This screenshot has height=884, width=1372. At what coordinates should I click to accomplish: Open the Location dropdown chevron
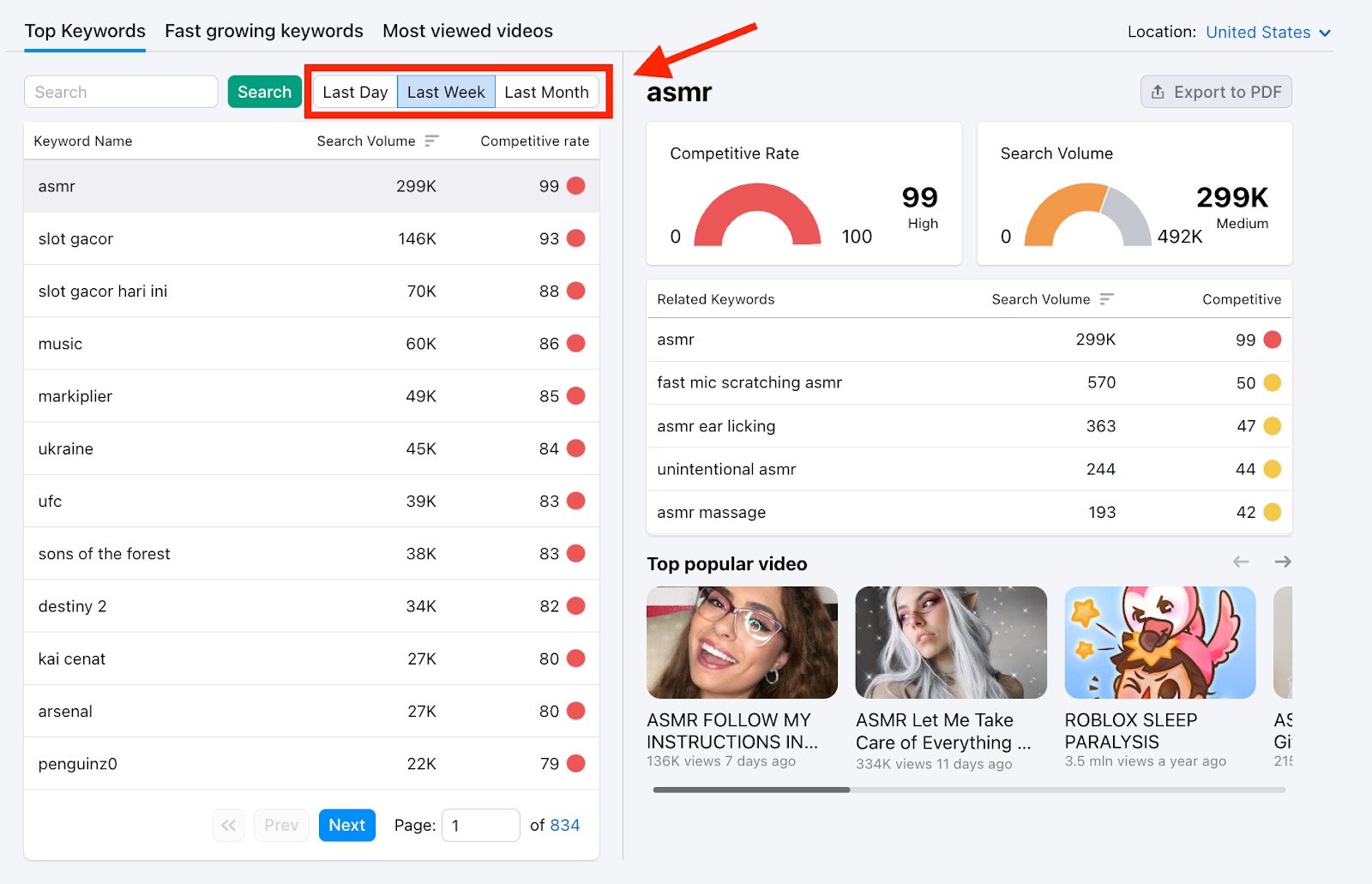click(x=1327, y=33)
